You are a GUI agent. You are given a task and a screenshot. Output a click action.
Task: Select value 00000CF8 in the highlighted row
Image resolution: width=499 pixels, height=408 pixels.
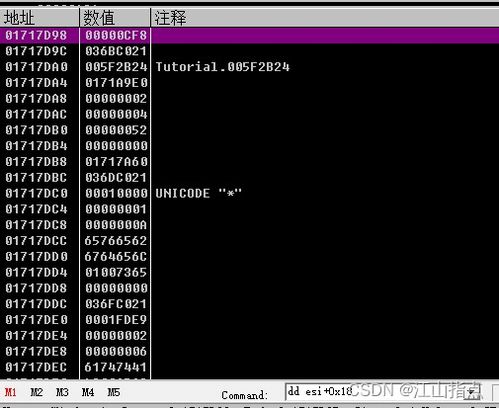click(116, 35)
